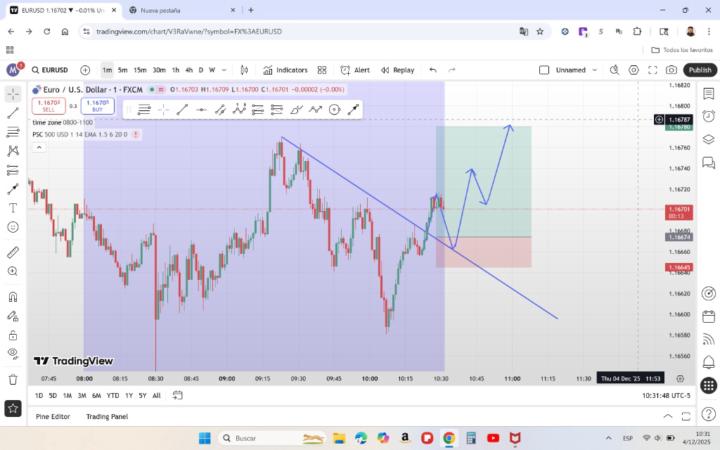Toggle hide all drawings eye icon
720x450 pixels.
click(13, 354)
